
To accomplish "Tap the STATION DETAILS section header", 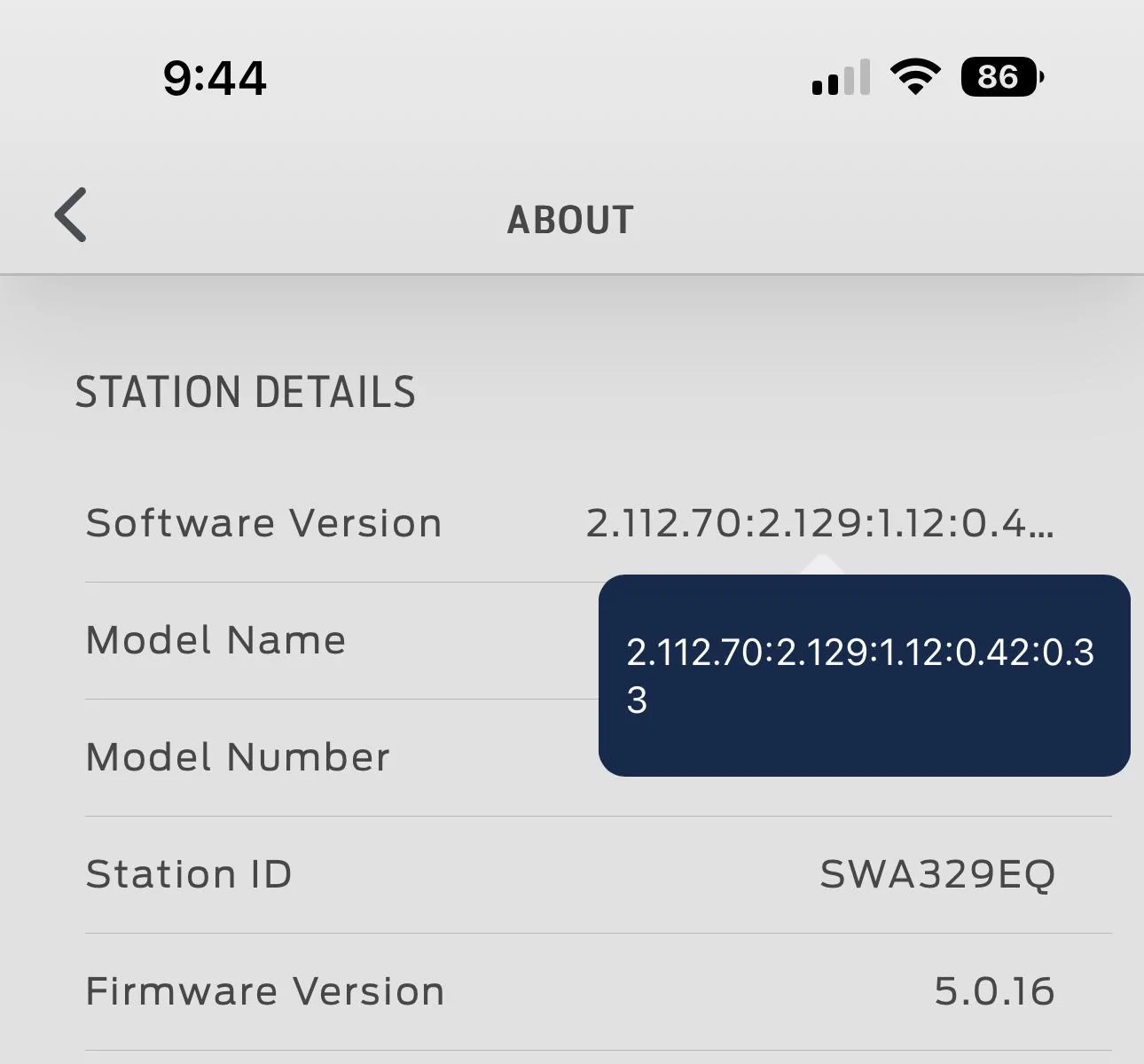I will (245, 392).
